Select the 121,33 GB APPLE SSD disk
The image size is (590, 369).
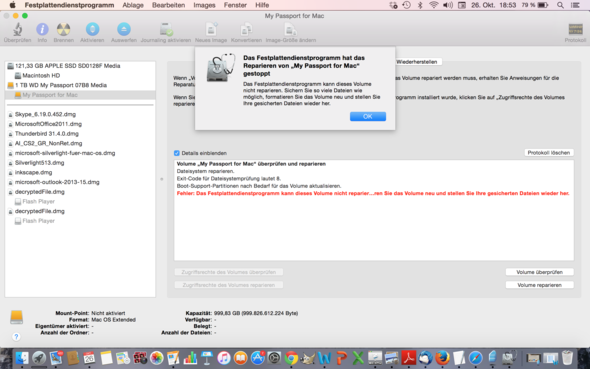80,66
